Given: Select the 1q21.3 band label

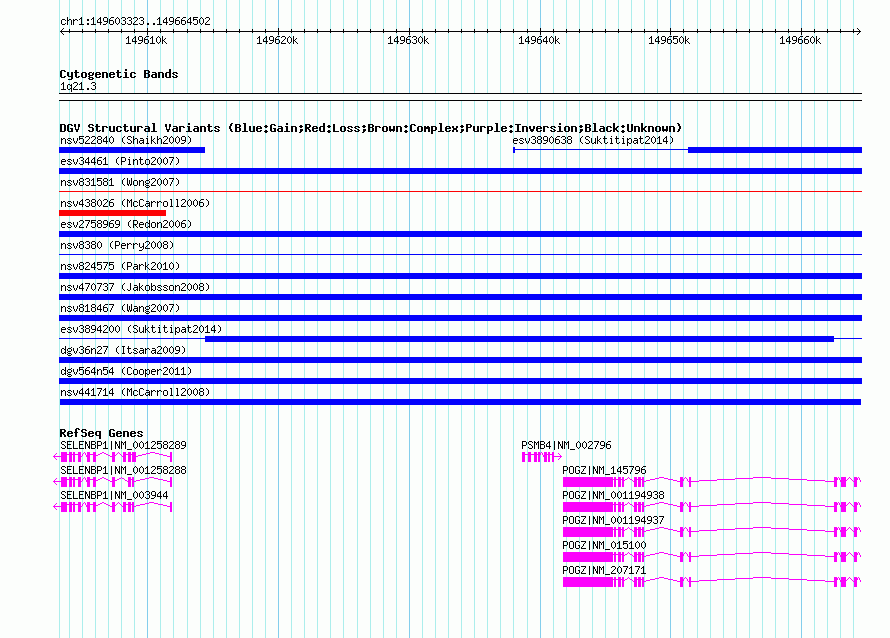Looking at the screenshot, I should (x=78, y=86).
